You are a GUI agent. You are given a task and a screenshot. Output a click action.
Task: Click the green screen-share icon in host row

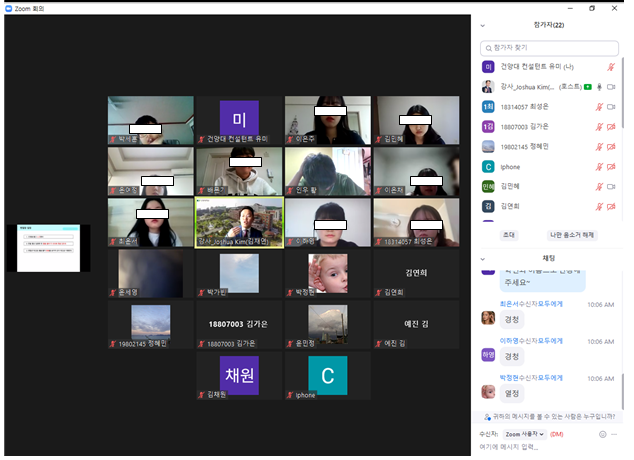pos(587,87)
